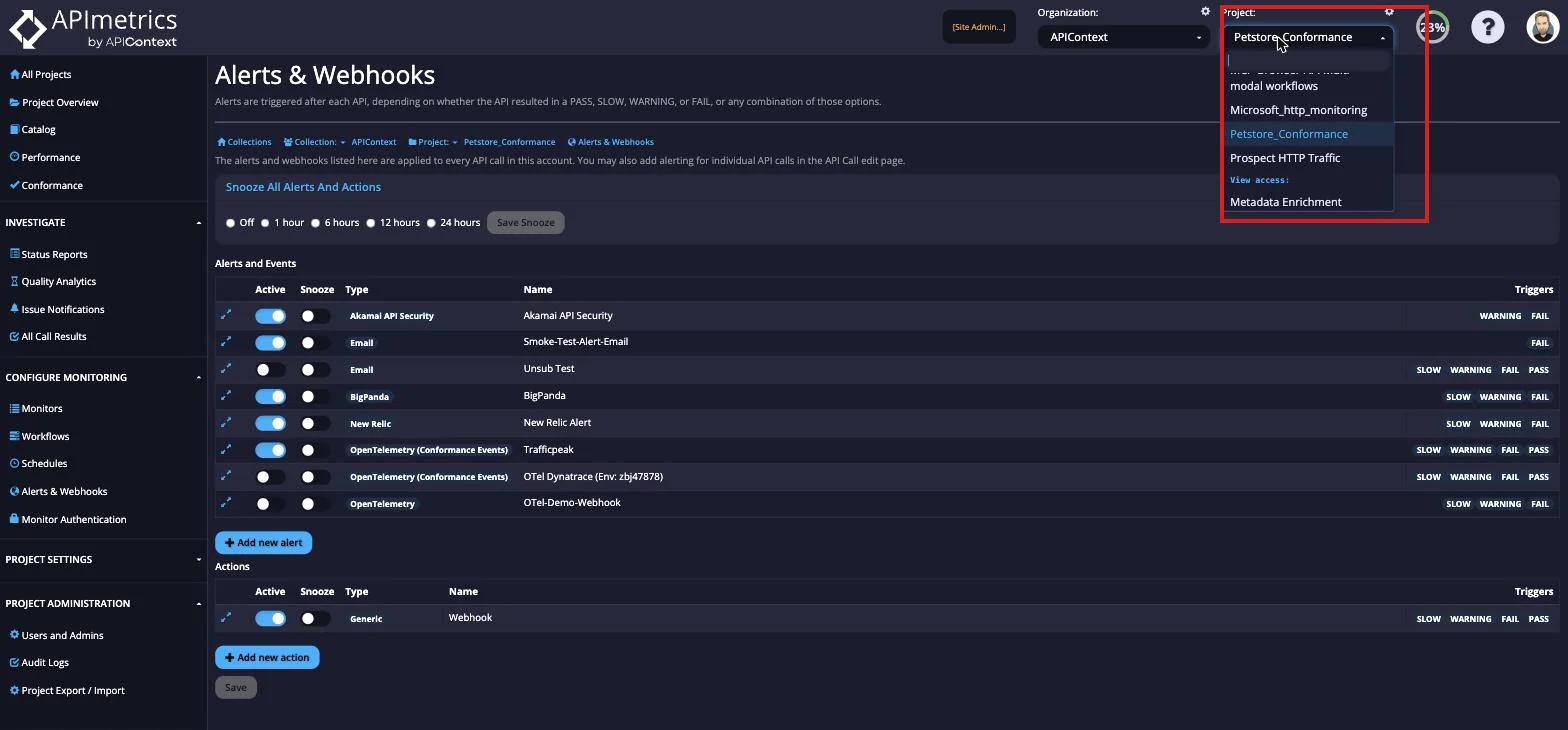Screen dimensions: 1568x730
Task: Expand the Webhook action row
Action: [226, 618]
